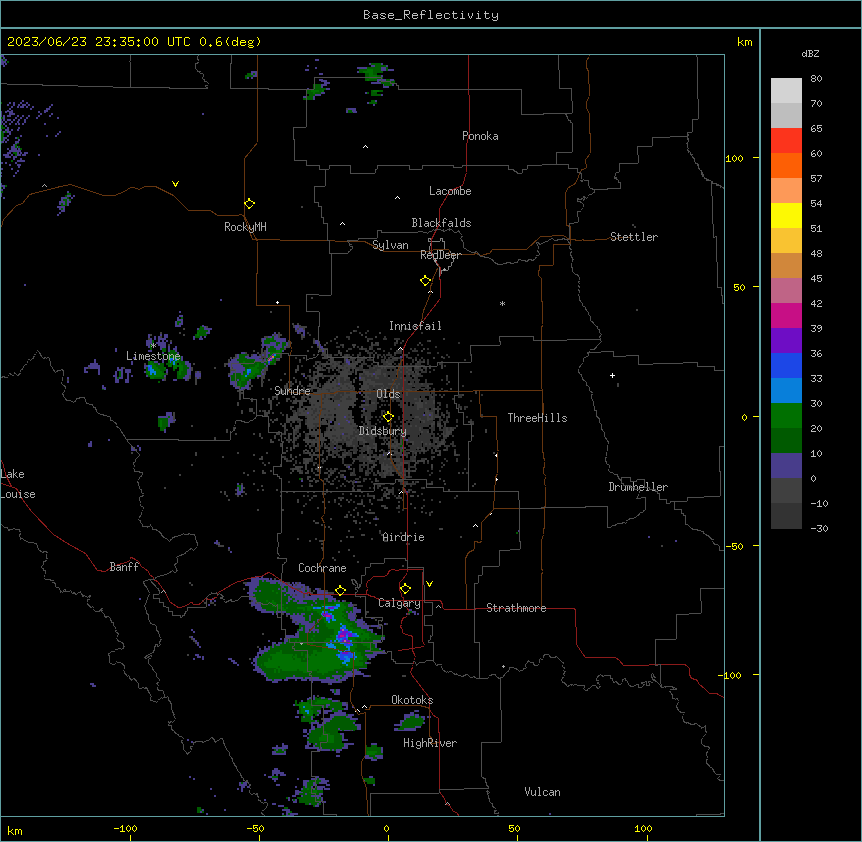Select the yellow V marker northwest of RockyMH

coord(175,184)
